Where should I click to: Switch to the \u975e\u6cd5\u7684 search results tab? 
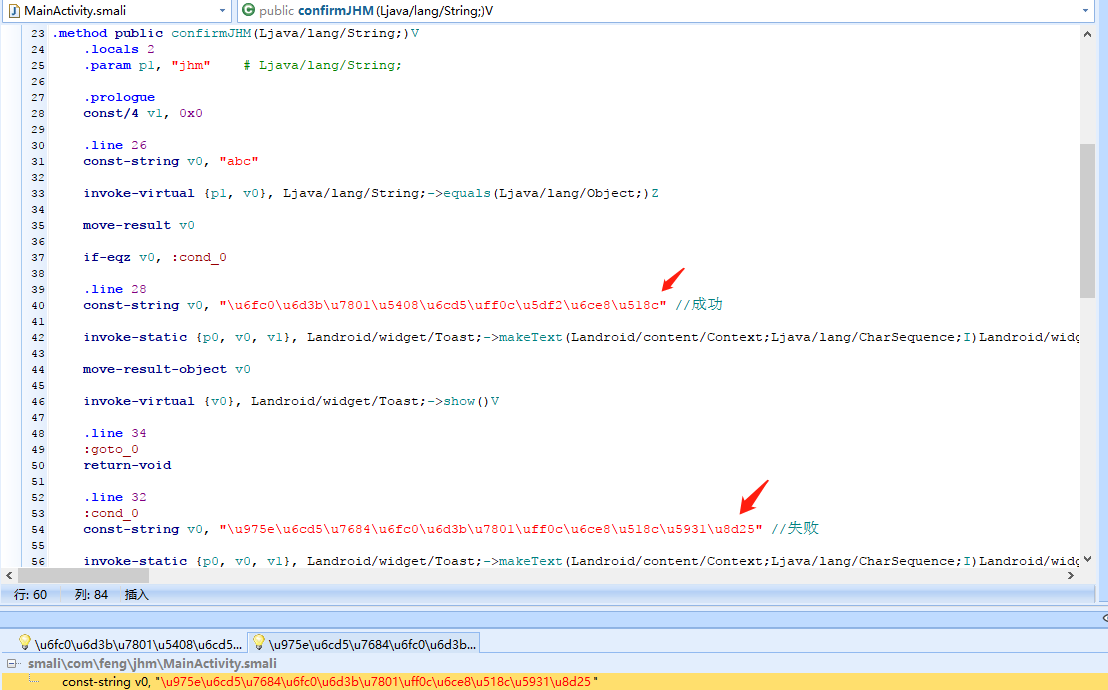(x=365, y=643)
